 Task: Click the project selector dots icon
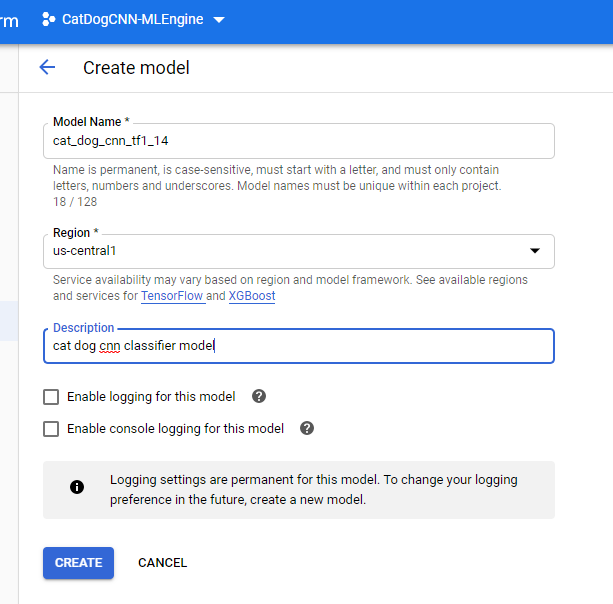point(49,19)
